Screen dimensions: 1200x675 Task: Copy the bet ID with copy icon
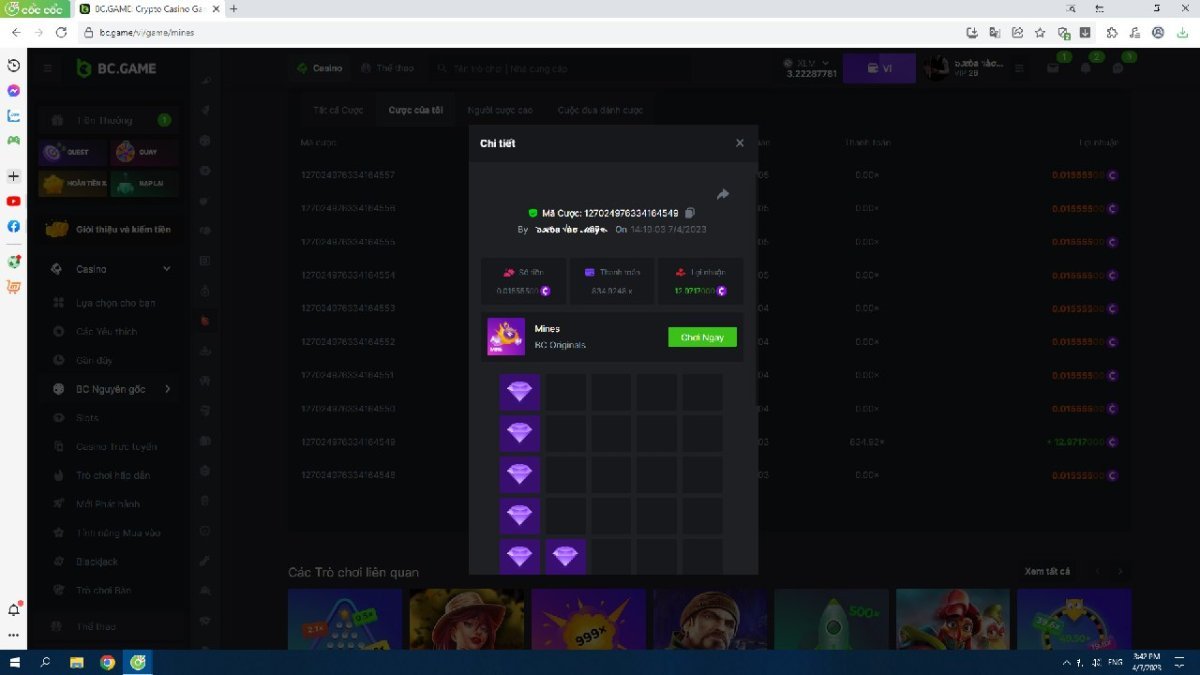pyautogui.click(x=690, y=213)
